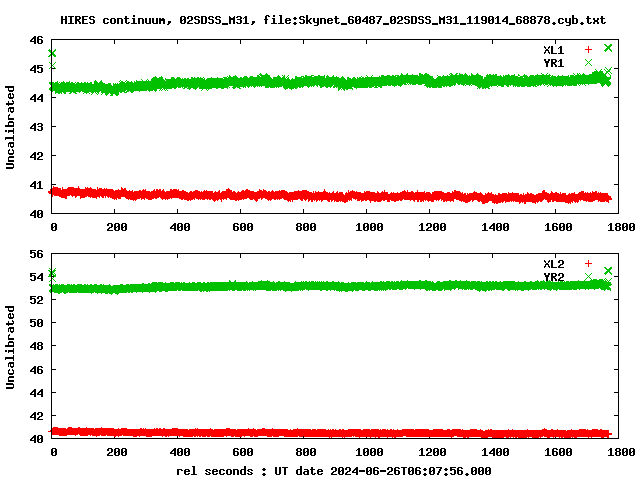
Task: Click the x-axis value 600 under bottom plot
Action: tap(243, 452)
